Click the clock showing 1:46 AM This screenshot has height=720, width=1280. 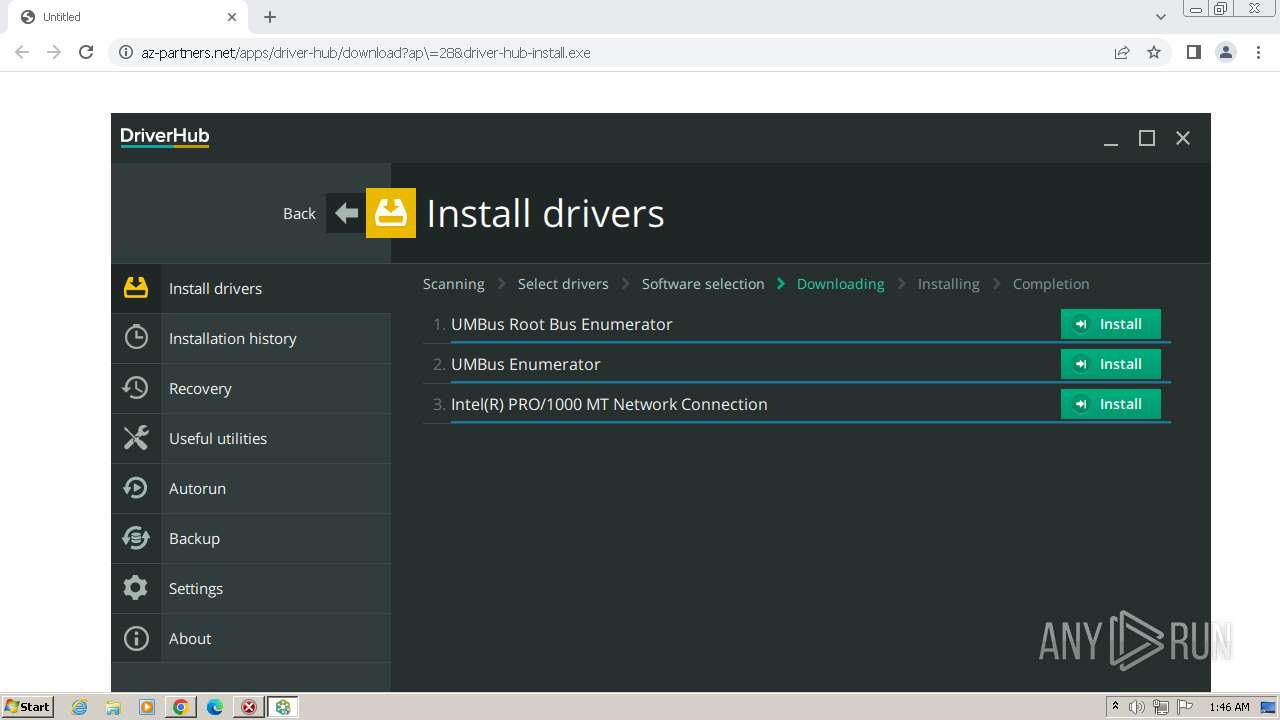[x=1229, y=707]
